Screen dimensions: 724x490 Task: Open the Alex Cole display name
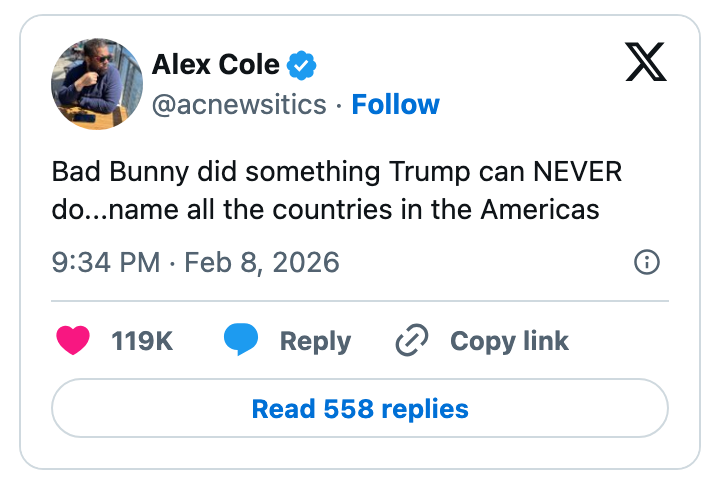pyautogui.click(x=216, y=66)
